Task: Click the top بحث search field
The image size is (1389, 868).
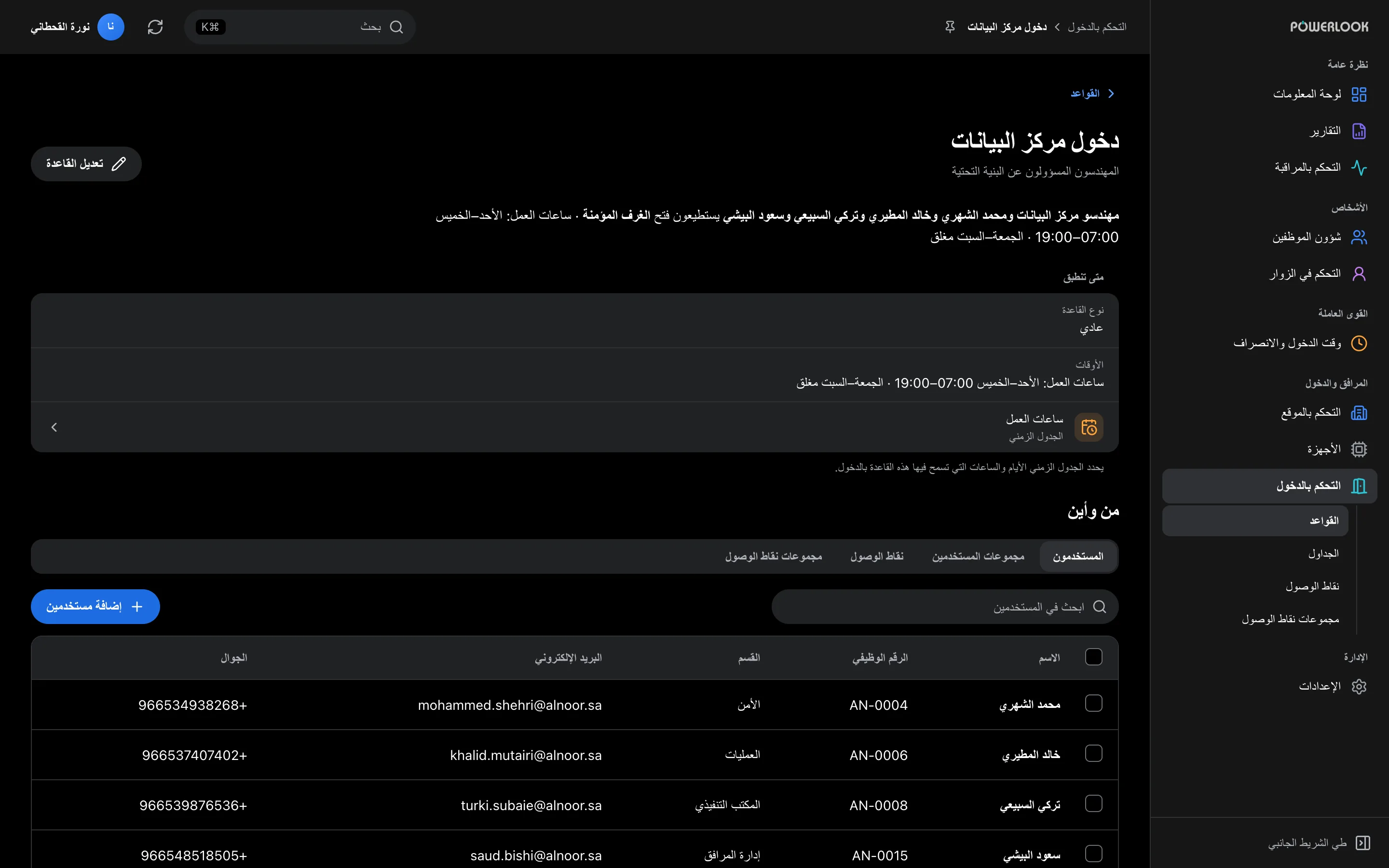Action: pos(300,27)
